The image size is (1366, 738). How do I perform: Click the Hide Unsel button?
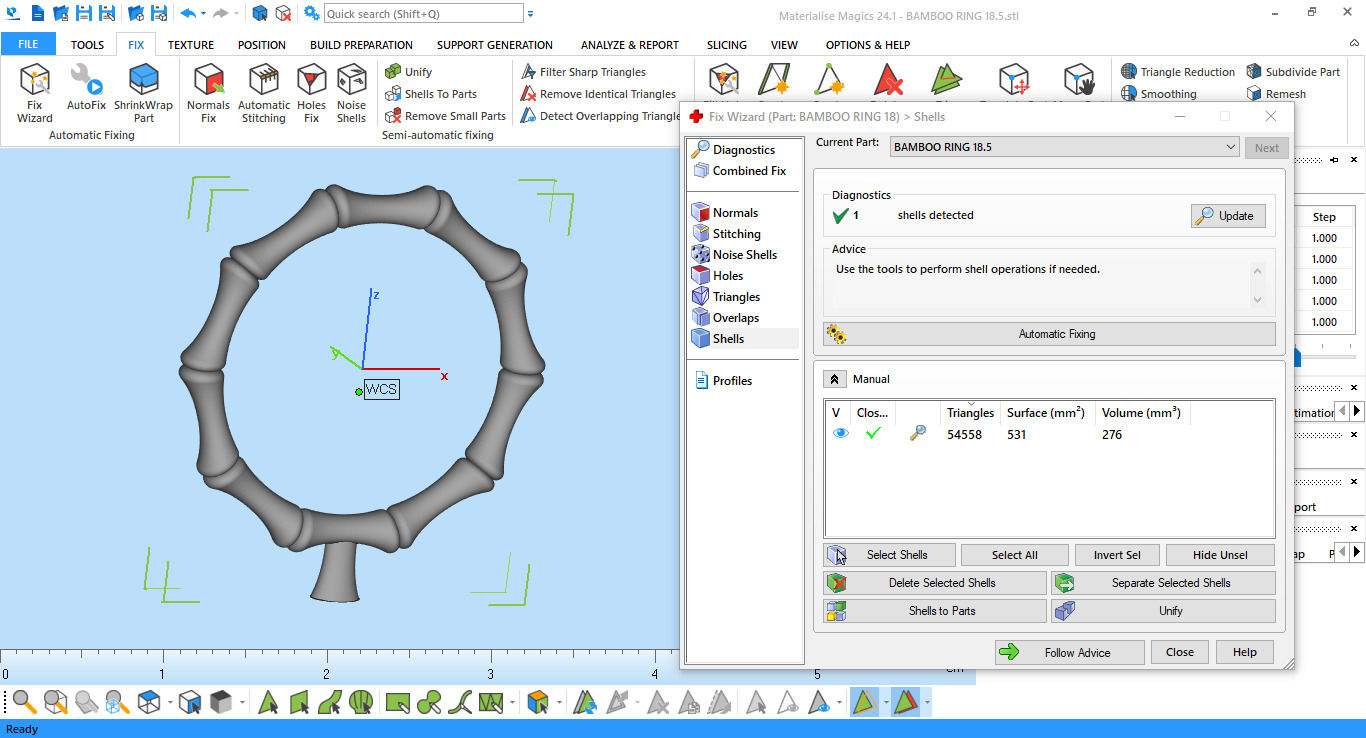tap(1220, 555)
